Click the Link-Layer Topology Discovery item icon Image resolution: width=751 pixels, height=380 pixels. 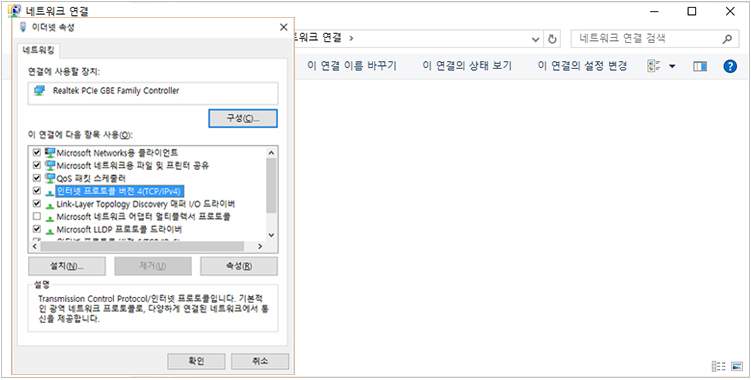click(x=50, y=205)
